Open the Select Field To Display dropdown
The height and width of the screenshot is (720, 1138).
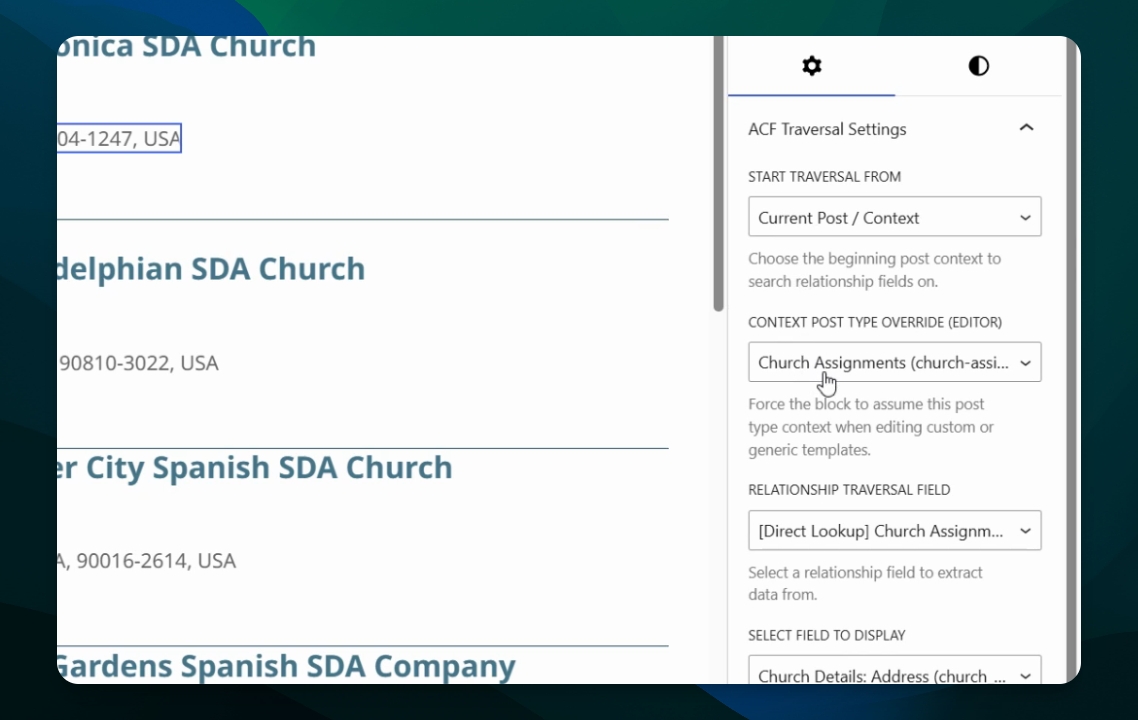click(894, 669)
